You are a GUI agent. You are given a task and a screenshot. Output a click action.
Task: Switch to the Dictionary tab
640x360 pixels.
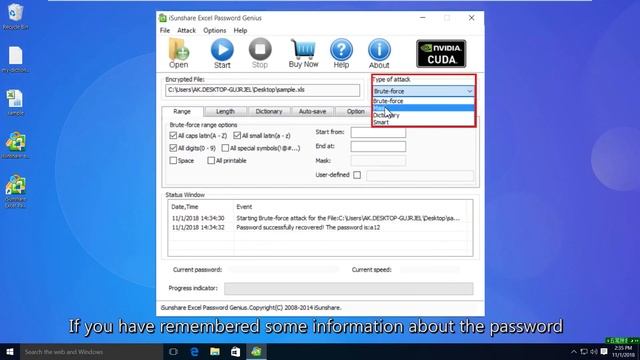tap(269, 111)
